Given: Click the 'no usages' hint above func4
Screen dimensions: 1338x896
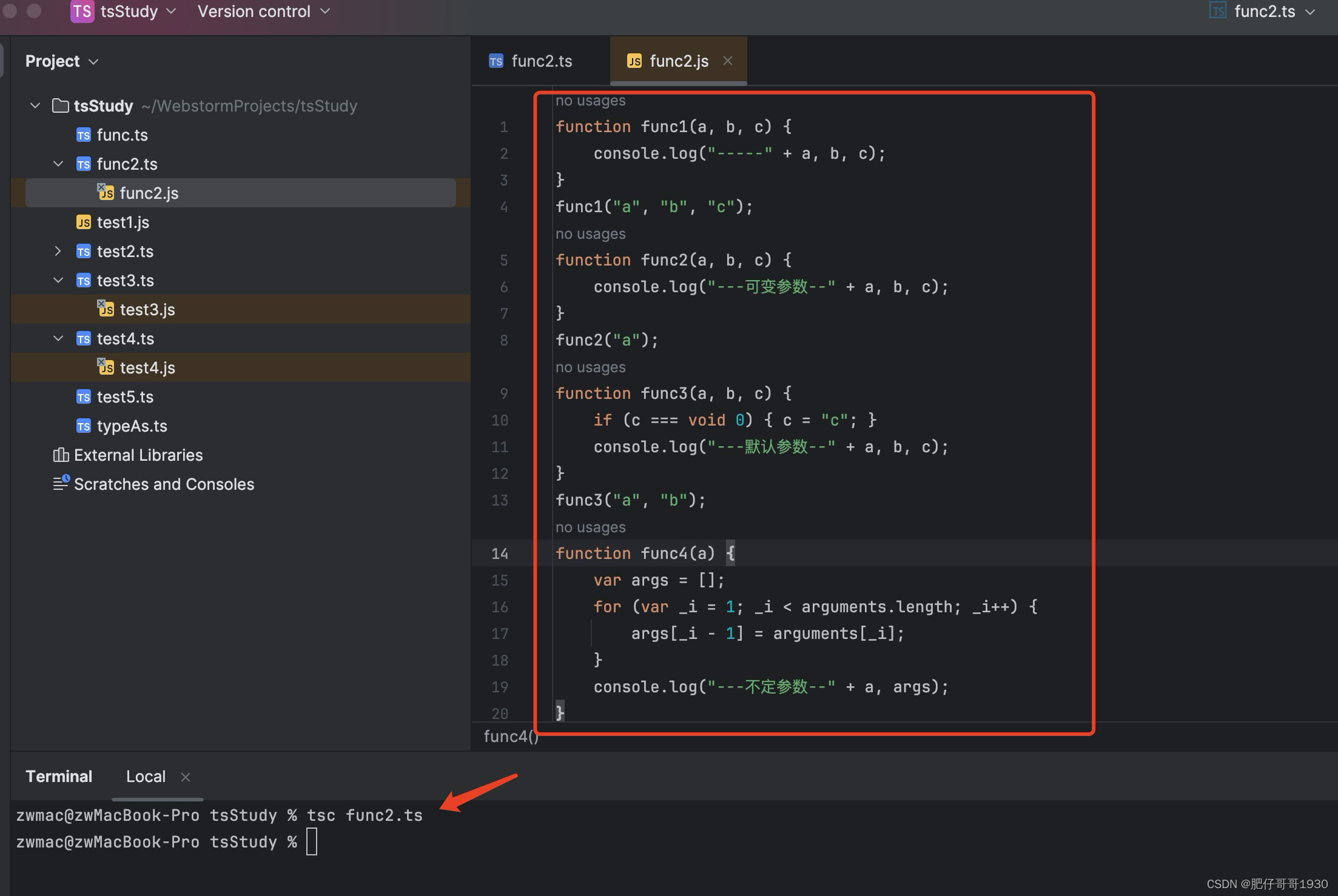Looking at the screenshot, I should (590, 527).
